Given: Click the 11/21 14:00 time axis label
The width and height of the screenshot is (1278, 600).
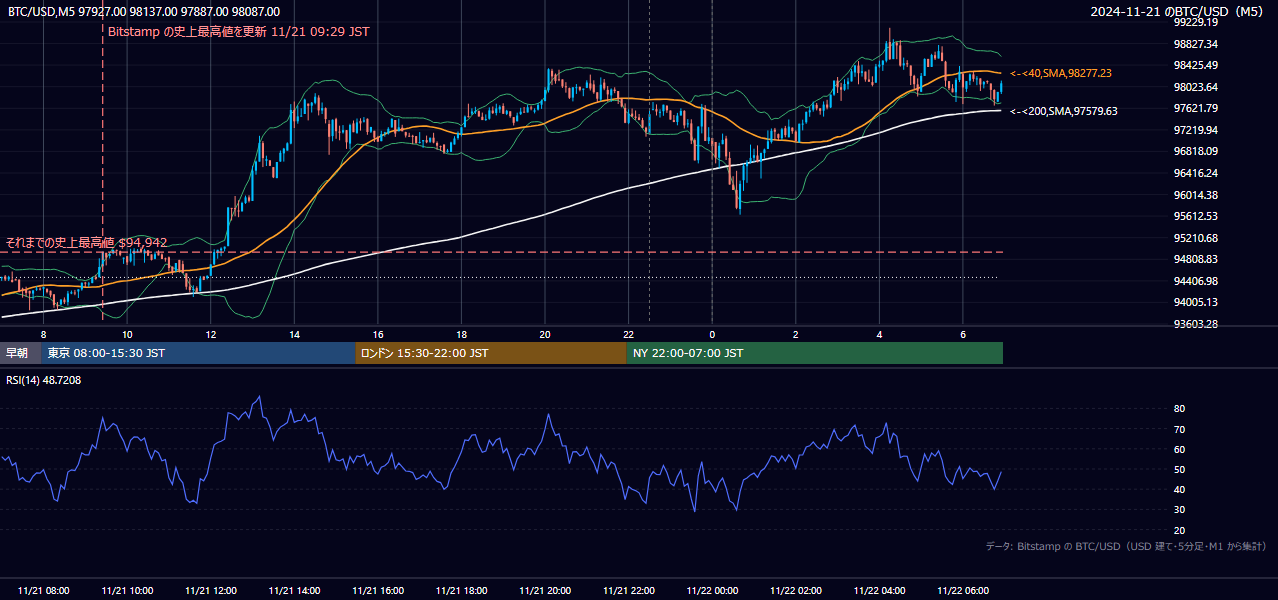Looking at the screenshot, I should [294, 591].
